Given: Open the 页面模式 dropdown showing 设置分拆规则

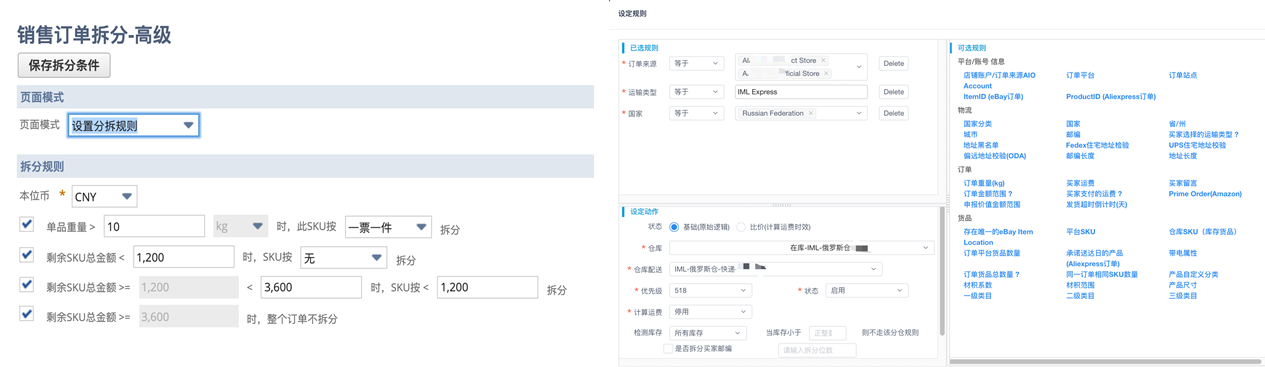Looking at the screenshot, I should [x=133, y=125].
